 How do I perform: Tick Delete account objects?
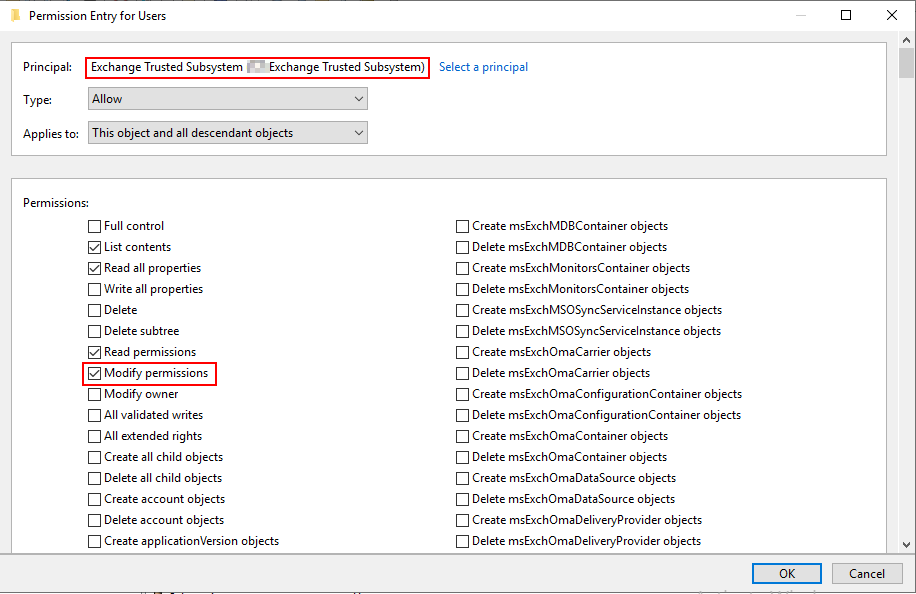point(94,520)
